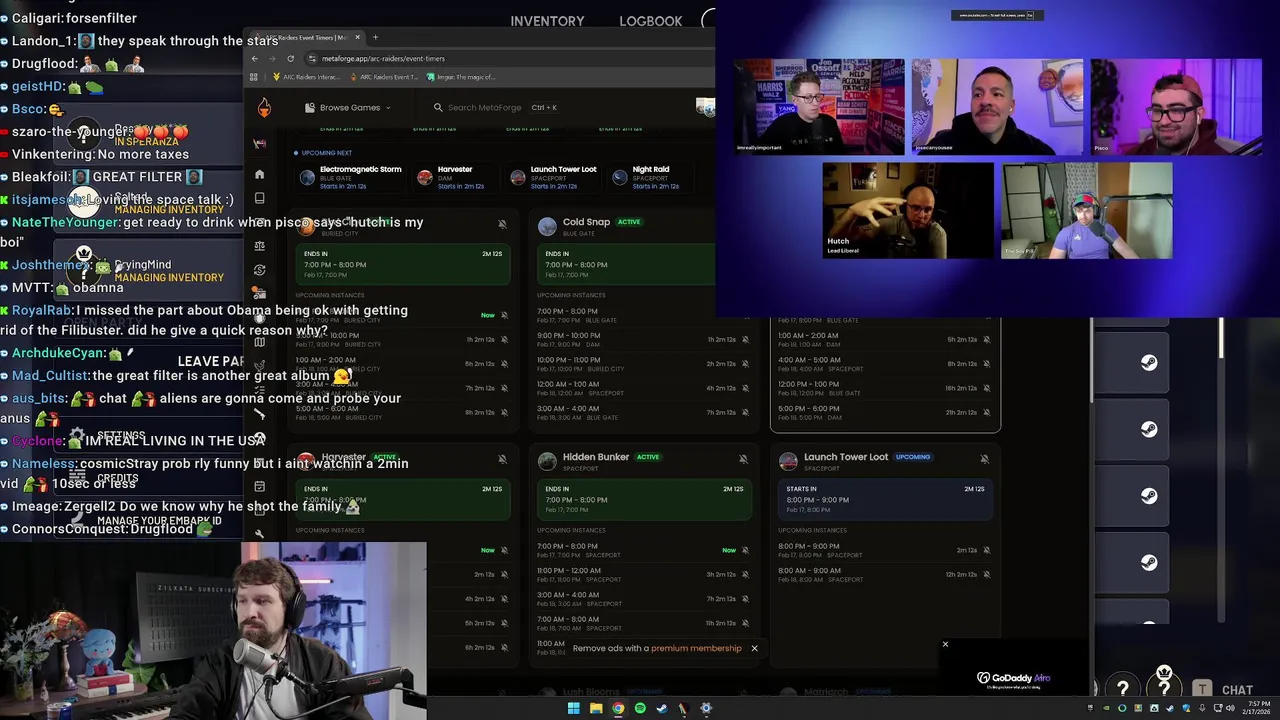Click the GoDaddy Airo ad
This screenshot has width=1280, height=720.
(x=1013, y=680)
